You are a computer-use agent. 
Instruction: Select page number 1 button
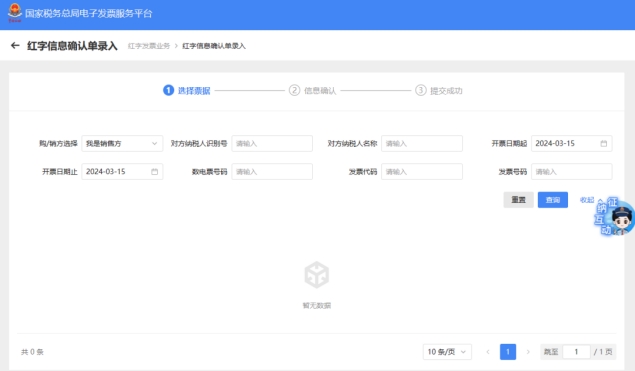pos(508,352)
